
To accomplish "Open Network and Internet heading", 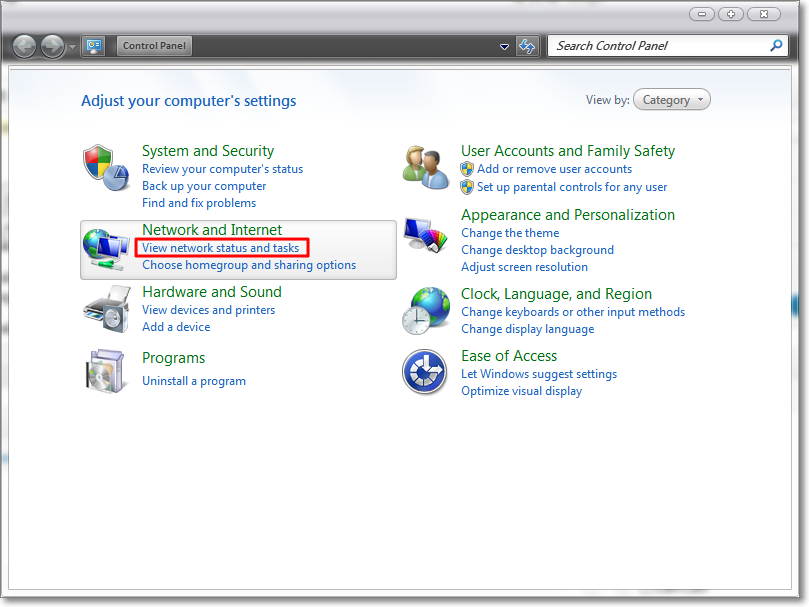I will [212, 229].
